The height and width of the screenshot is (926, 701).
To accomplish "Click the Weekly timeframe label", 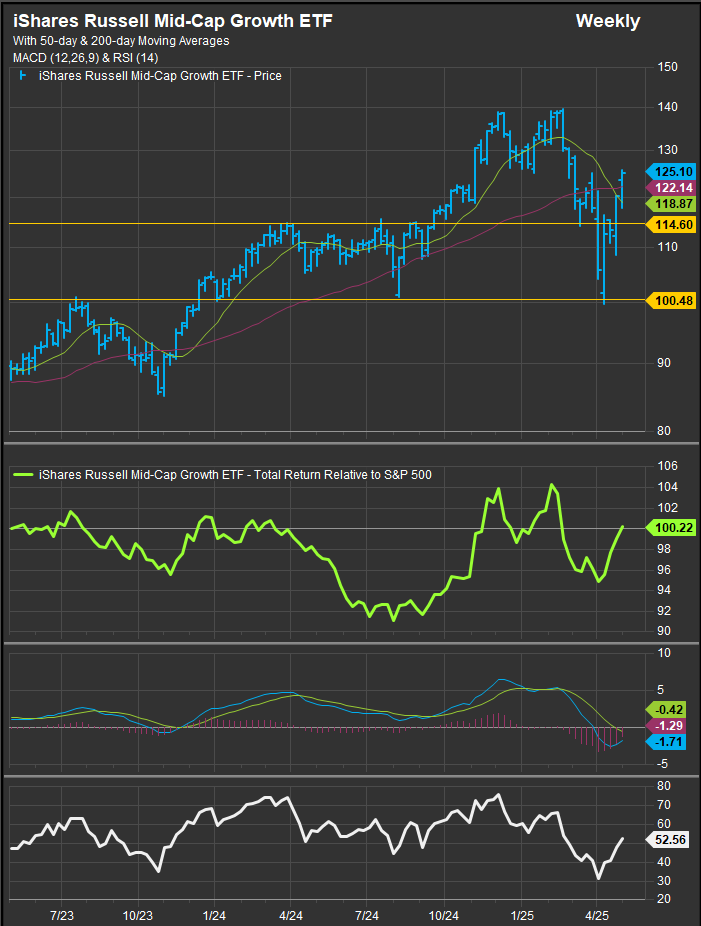I will (x=608, y=21).
